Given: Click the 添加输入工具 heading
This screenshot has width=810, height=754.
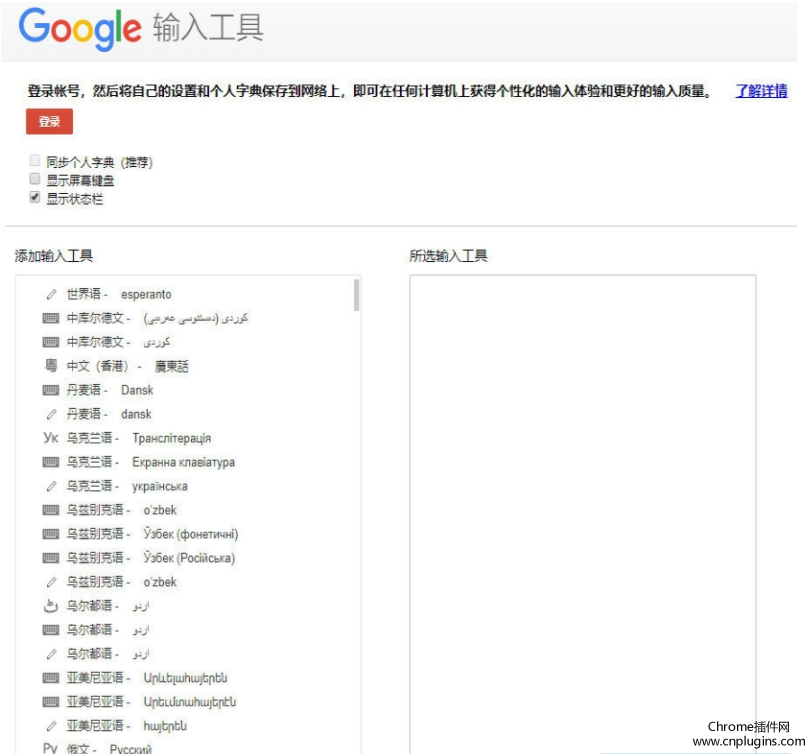Looking at the screenshot, I should tap(54, 256).
